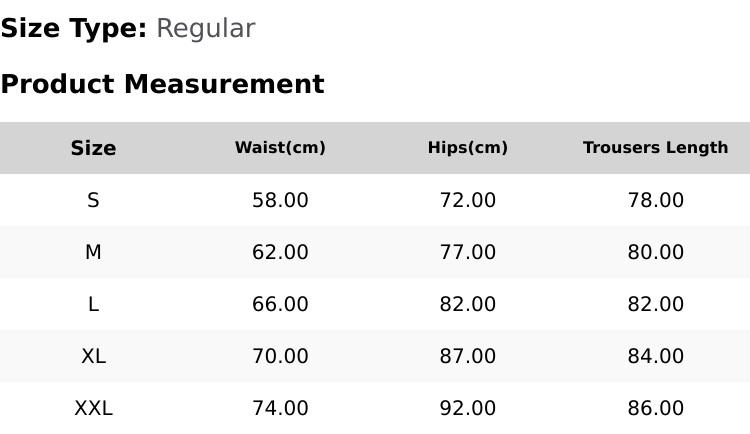Click the Trousers Length column header

[x=656, y=148]
